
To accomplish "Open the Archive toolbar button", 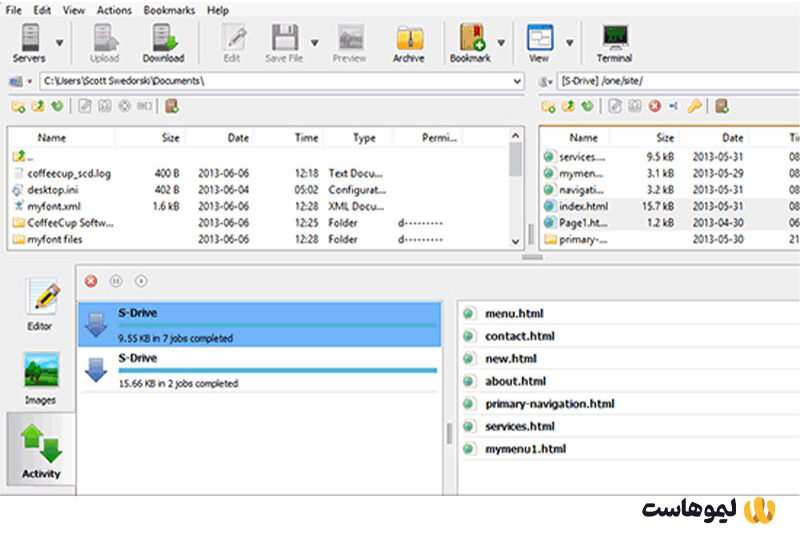I will [x=409, y=43].
